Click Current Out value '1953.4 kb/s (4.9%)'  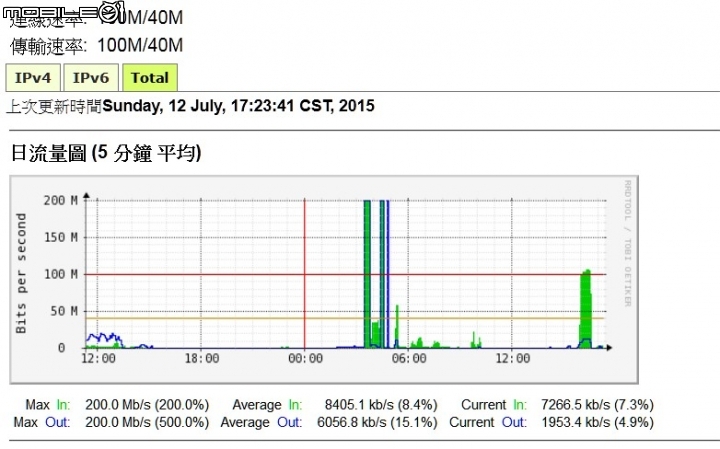[597, 422]
